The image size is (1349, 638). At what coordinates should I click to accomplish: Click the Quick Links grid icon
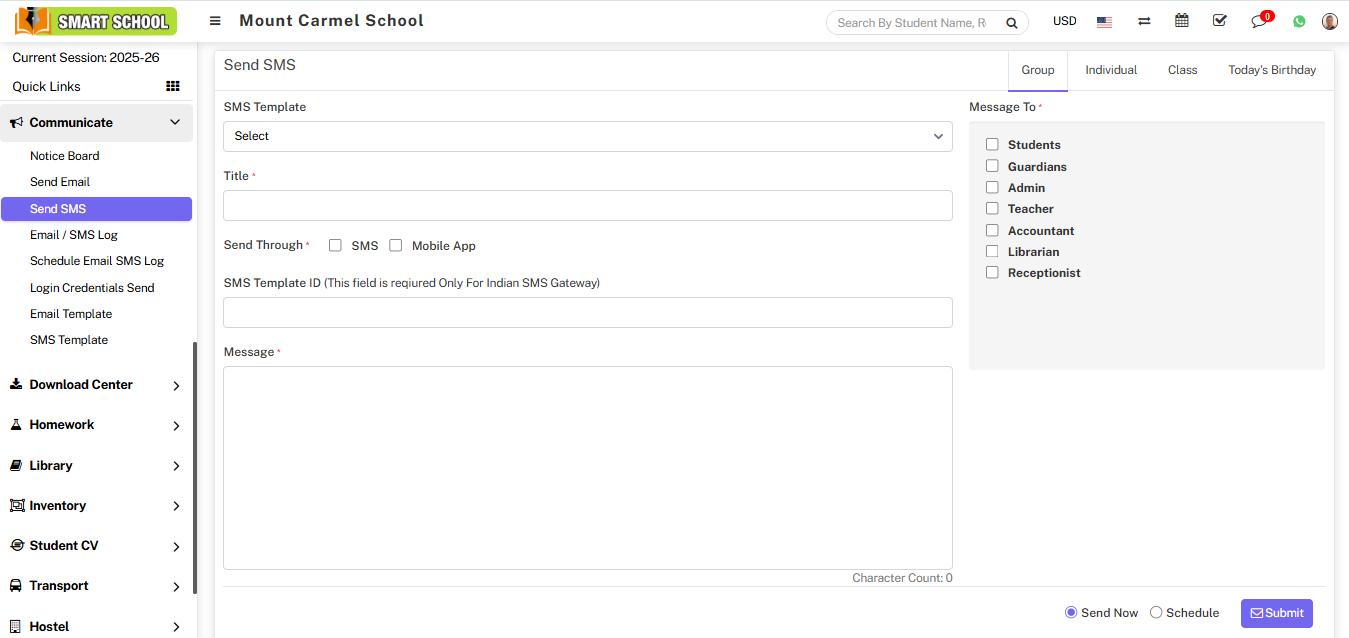(172, 87)
